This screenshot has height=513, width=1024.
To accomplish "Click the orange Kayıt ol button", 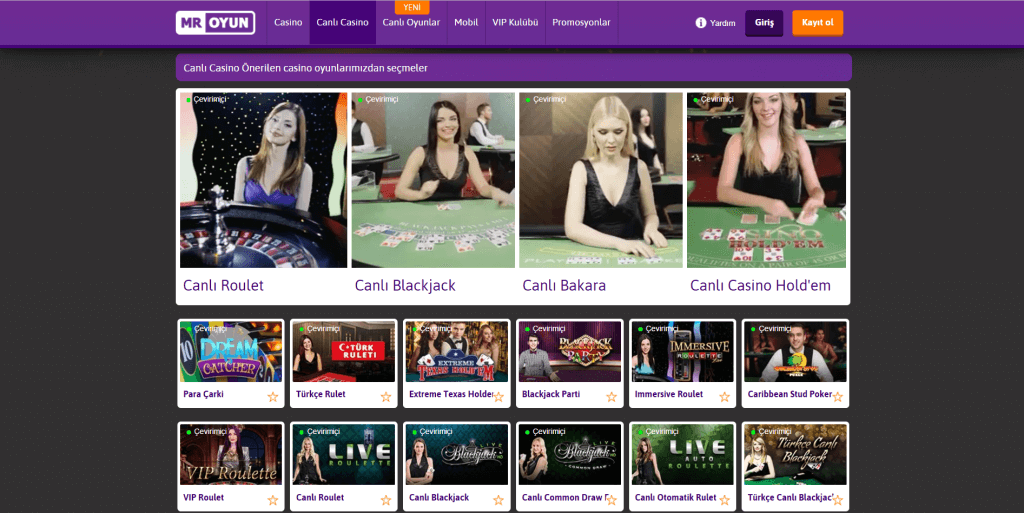I will (817, 23).
